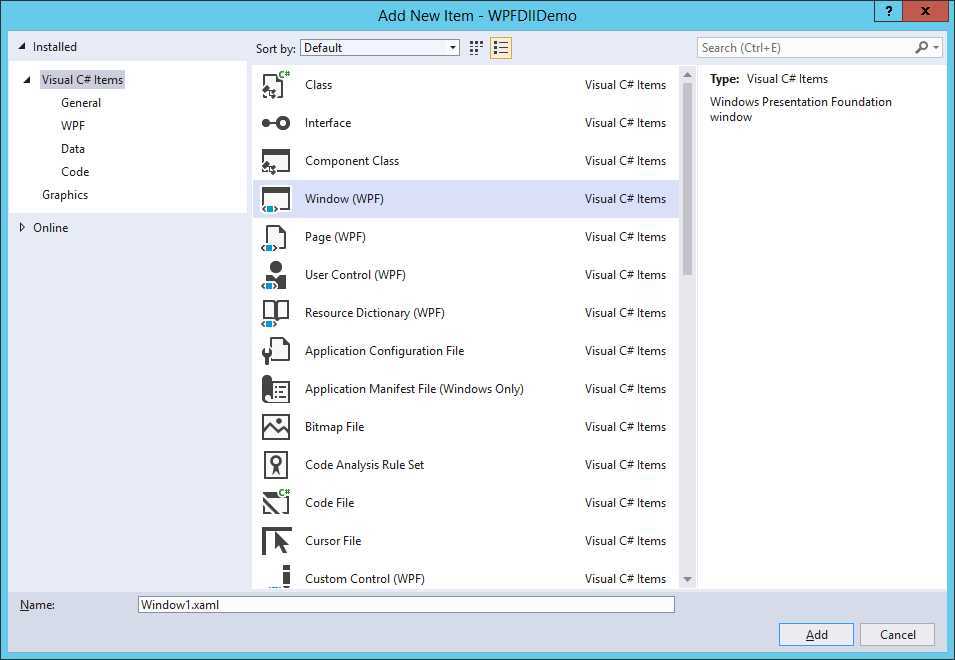Select Application Manifest File (Windows Only) name
Screen dimensions: 955x660
[x=414, y=389]
